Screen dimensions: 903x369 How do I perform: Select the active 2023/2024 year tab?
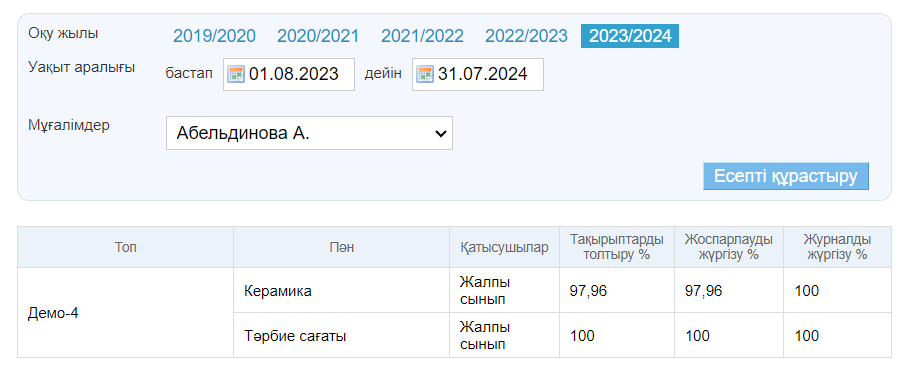pyautogui.click(x=630, y=36)
